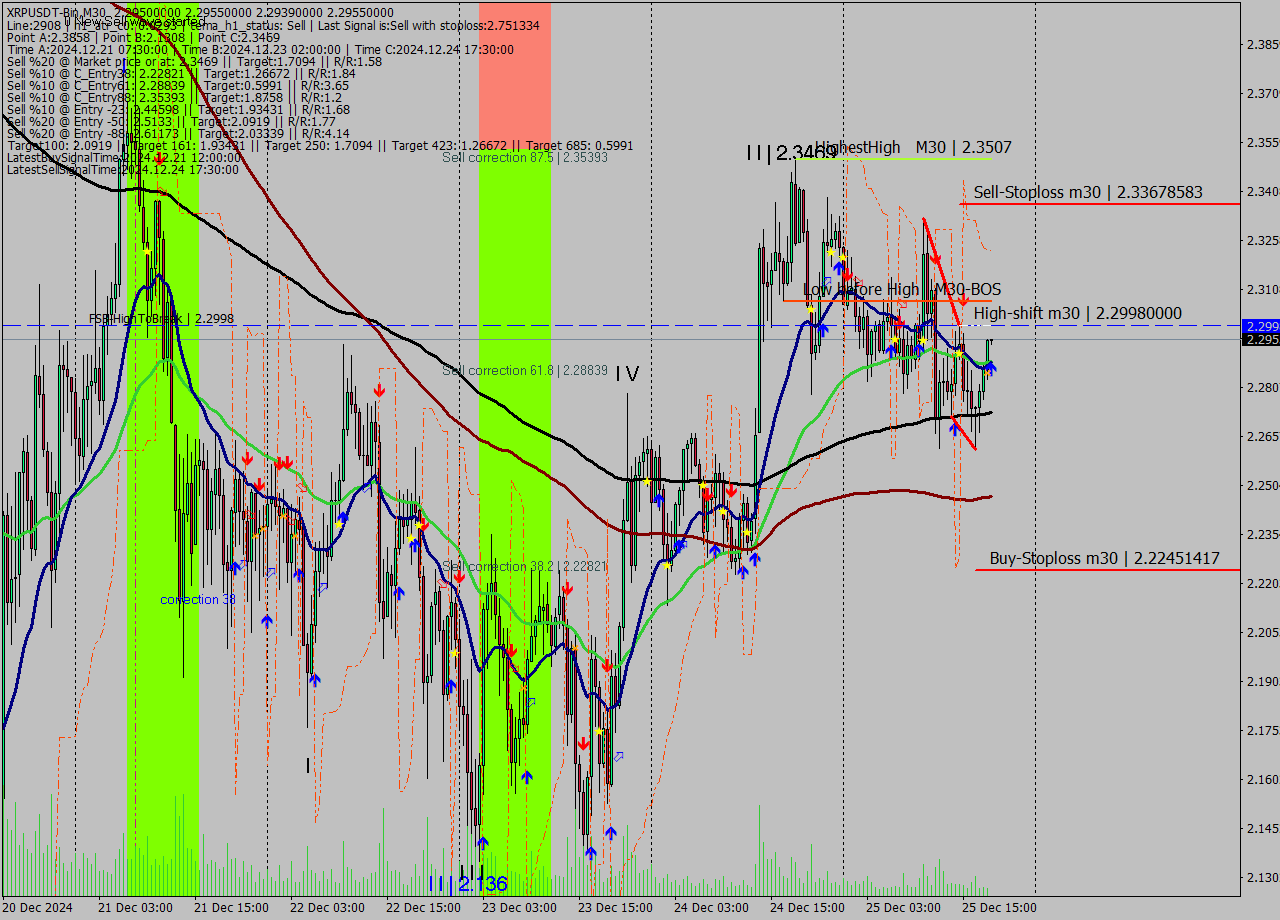Click the 'High-shift m30 | 2.29980000' label
The height and width of the screenshot is (920, 1280).
pyautogui.click(x=1078, y=313)
